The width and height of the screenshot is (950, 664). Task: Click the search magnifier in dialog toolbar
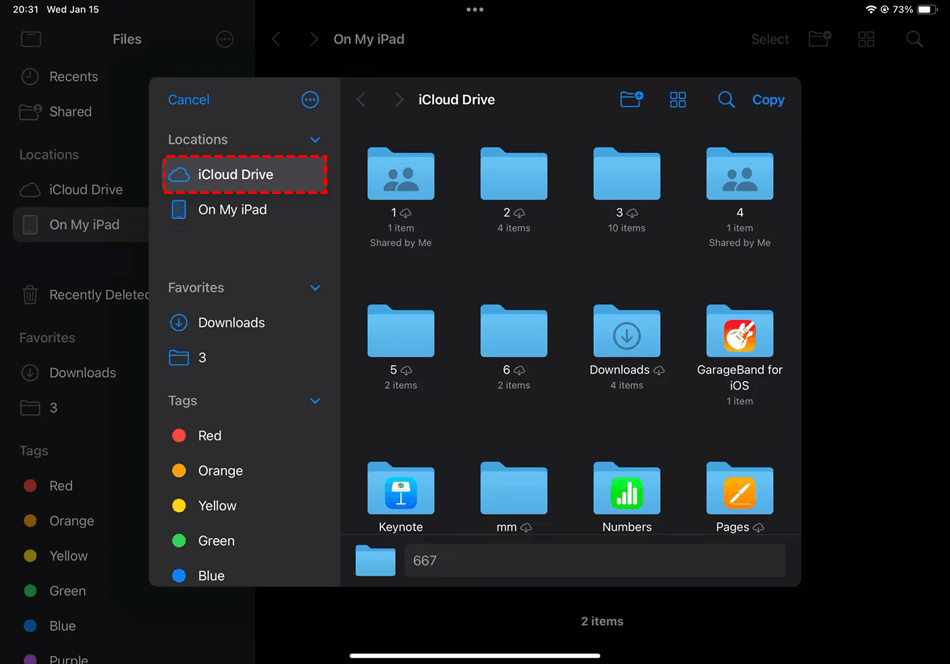(726, 100)
